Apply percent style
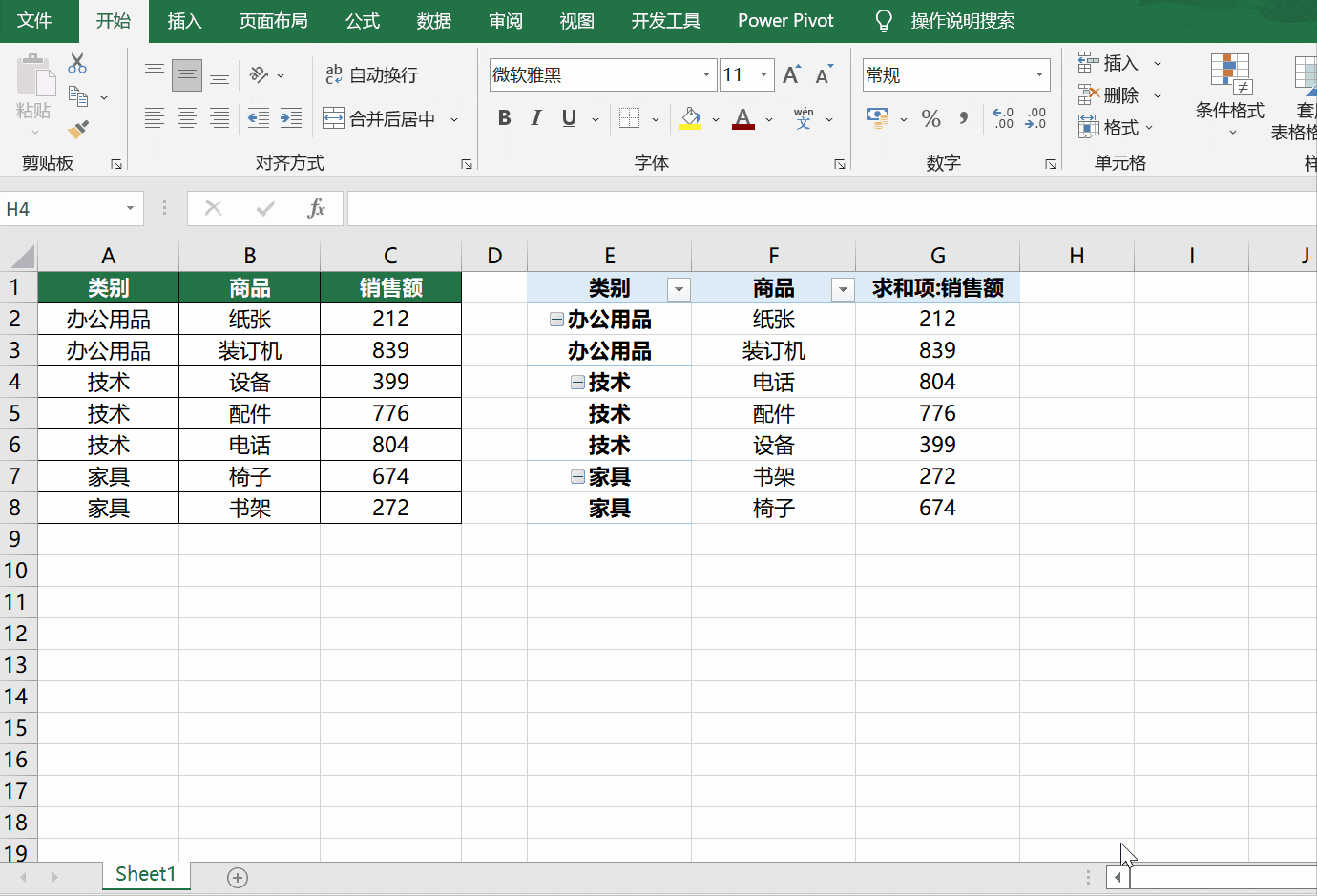 [931, 118]
